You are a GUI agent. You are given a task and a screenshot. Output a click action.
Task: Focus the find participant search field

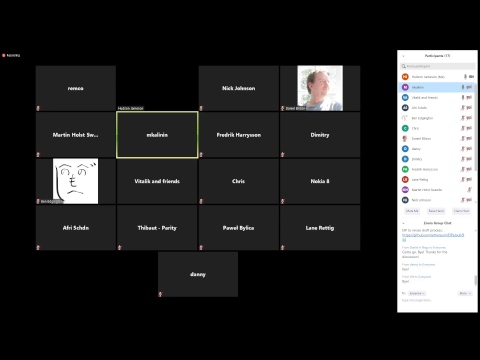438,66
